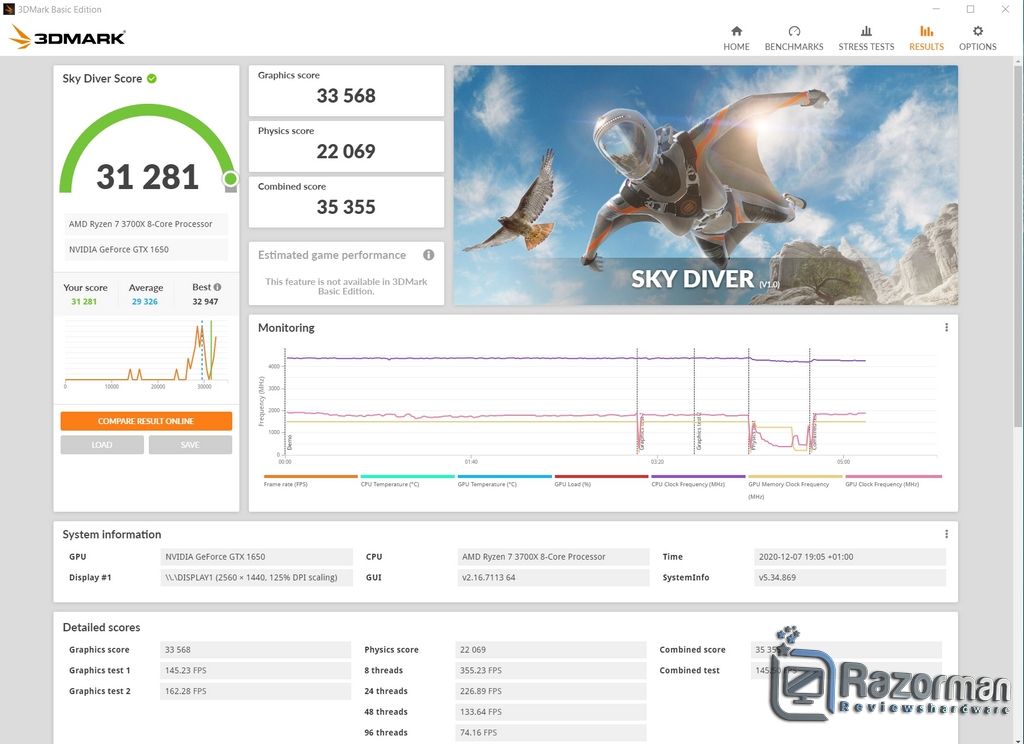Click the Average score value 29 326
Viewport: 1024px width, 744px height.
coord(144,302)
